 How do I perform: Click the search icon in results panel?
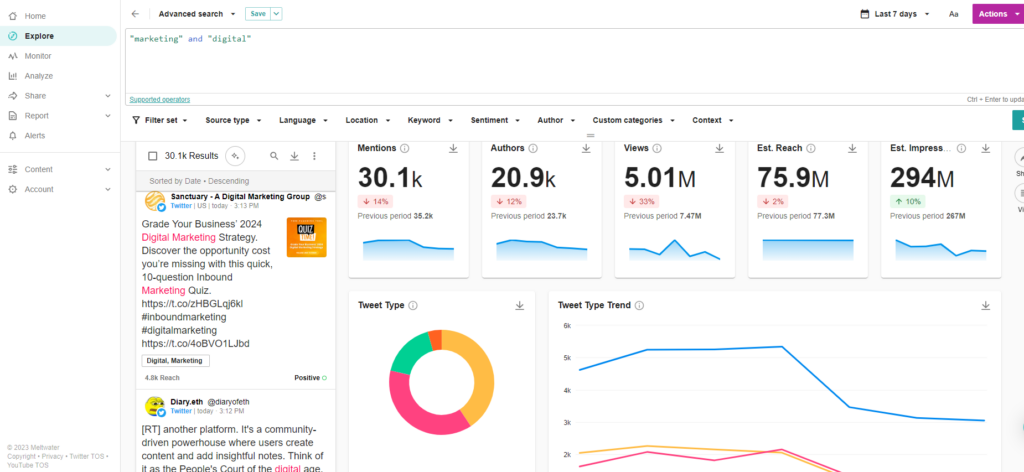coord(274,156)
